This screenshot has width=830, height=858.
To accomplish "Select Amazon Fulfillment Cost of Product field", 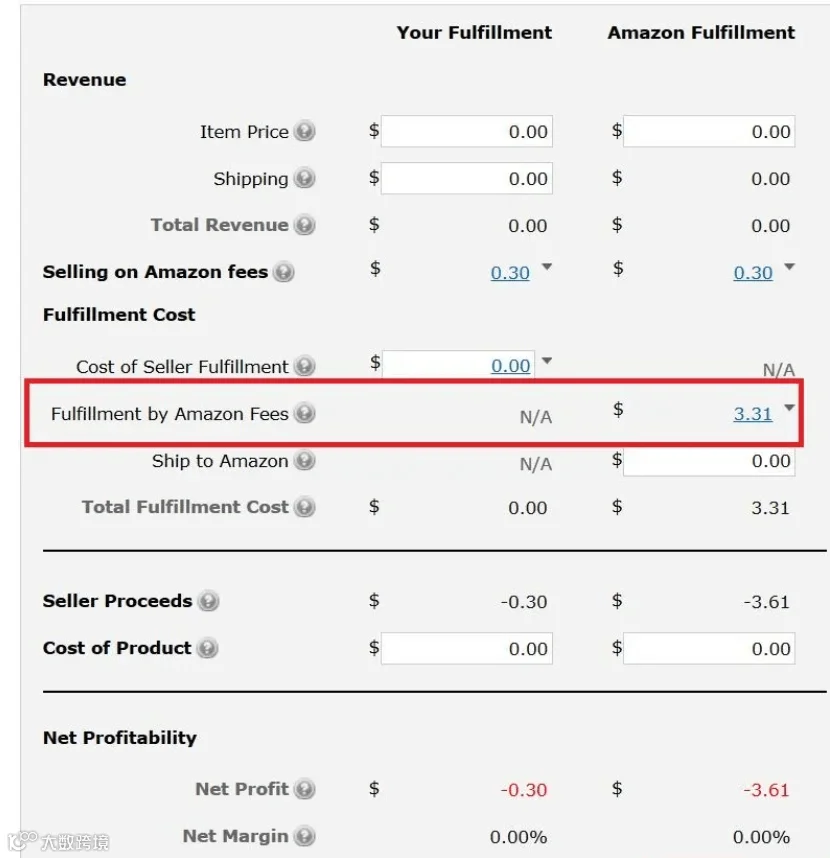I will click(709, 648).
